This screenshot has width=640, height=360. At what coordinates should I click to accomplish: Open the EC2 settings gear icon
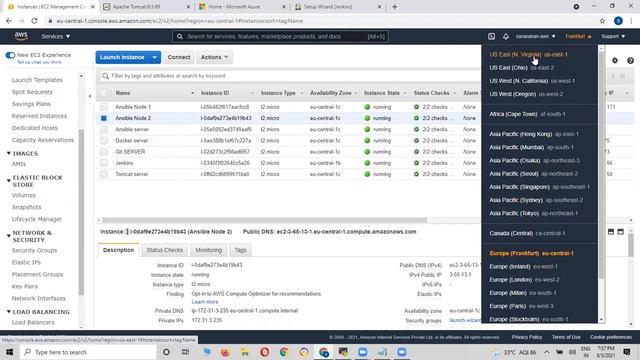click(x=615, y=60)
